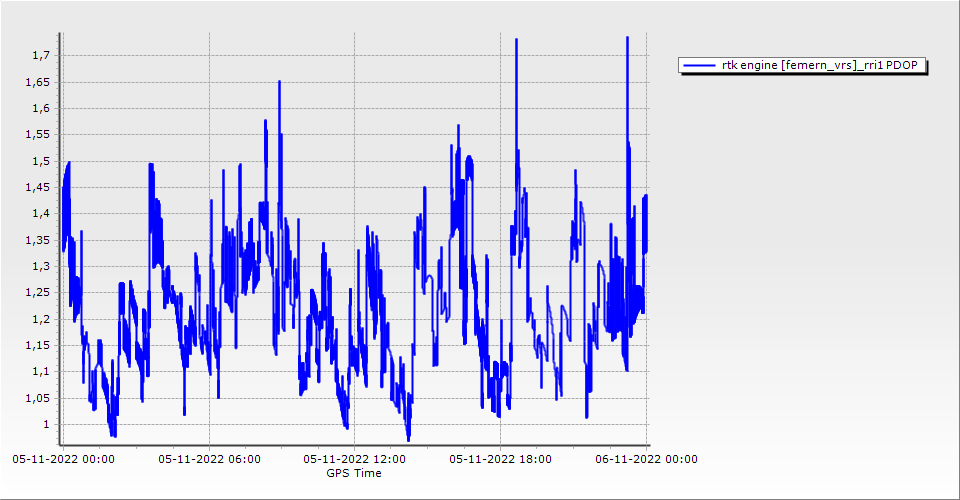Image resolution: width=960 pixels, height=500 pixels.
Task: Click the '06-11-2022 00:00' x-axis label
Action: pyautogui.click(x=647, y=460)
